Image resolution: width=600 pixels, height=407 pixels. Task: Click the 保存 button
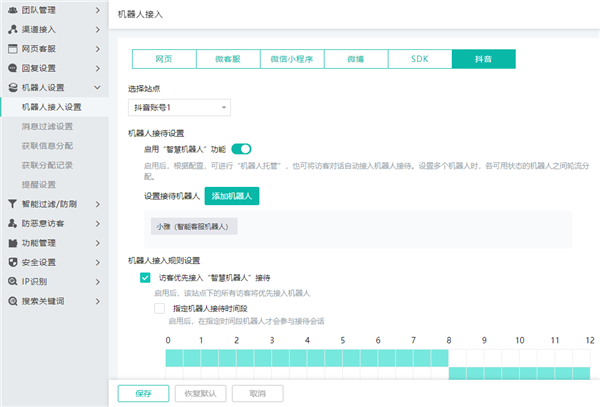pyautogui.click(x=143, y=393)
